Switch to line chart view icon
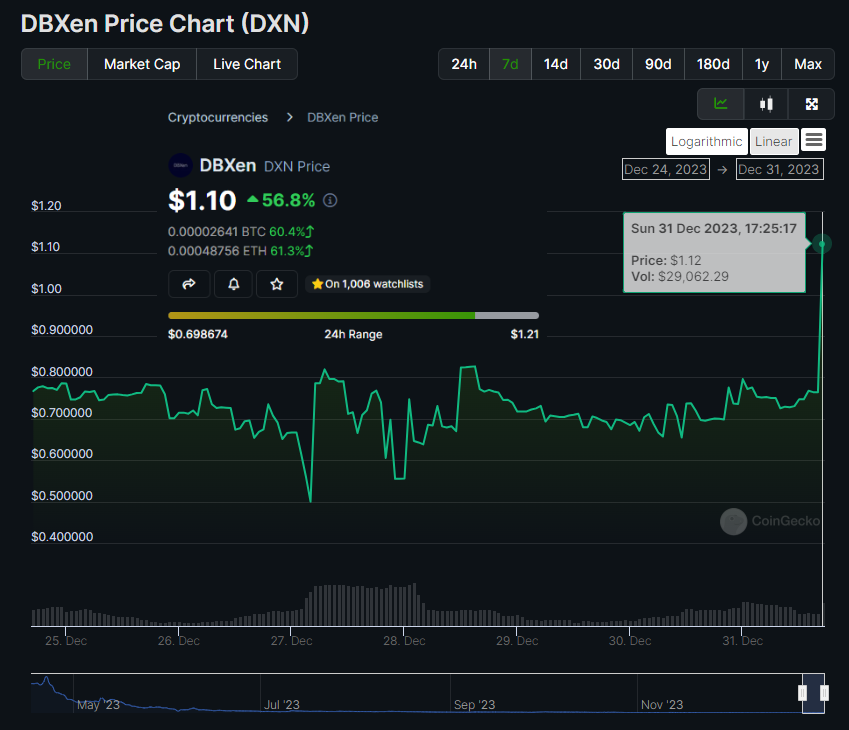849x730 pixels. tap(720, 103)
